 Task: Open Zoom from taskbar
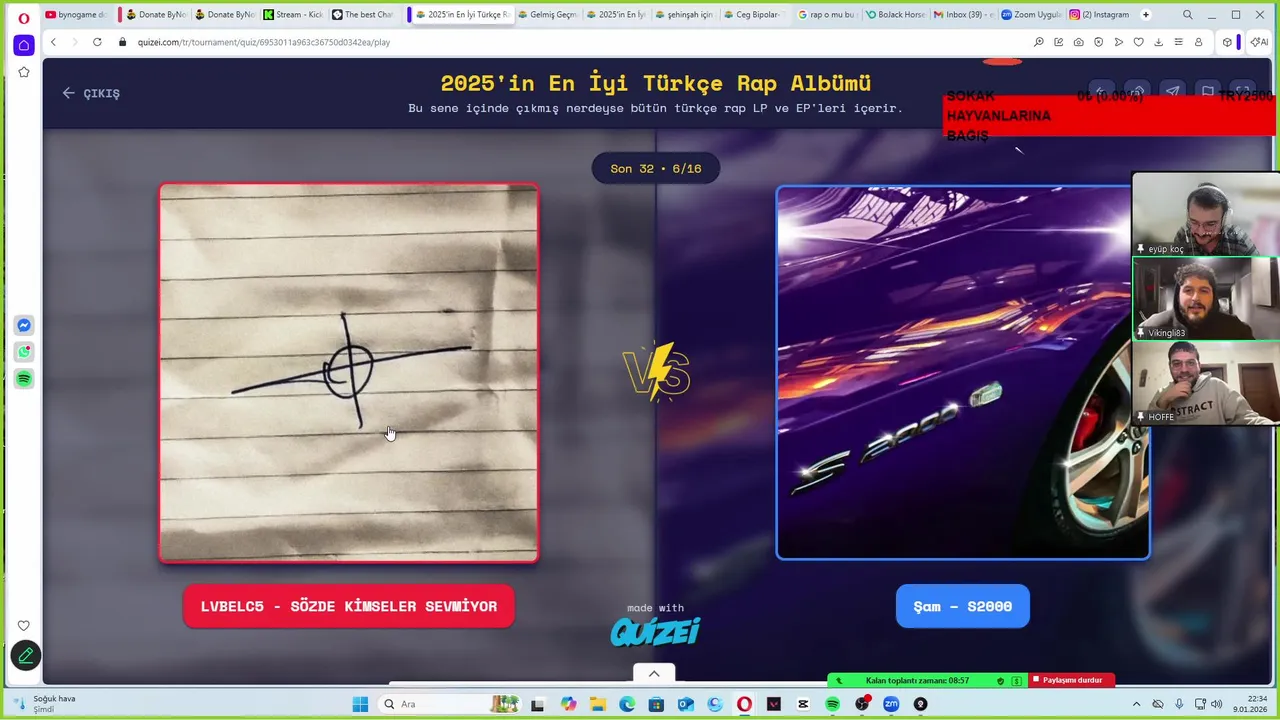click(x=891, y=704)
